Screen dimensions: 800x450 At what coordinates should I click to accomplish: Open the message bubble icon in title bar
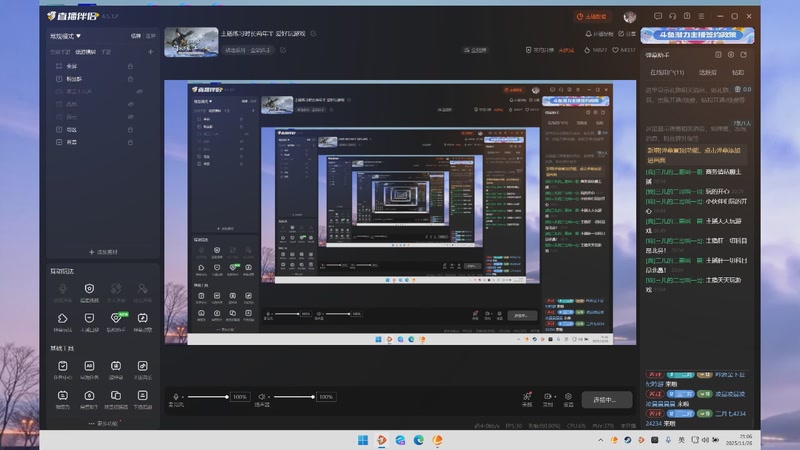pos(658,16)
